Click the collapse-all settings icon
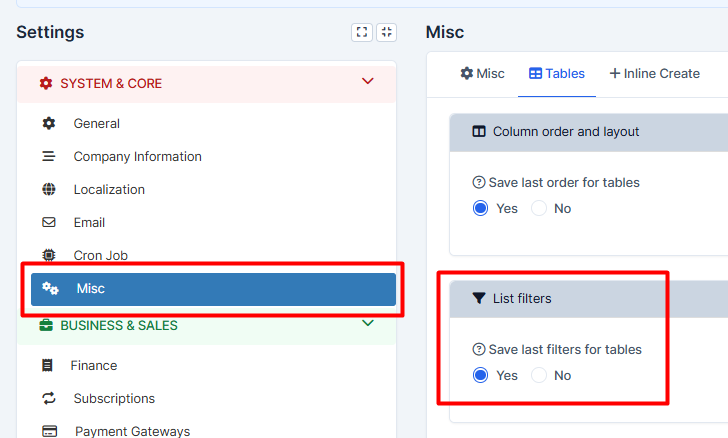728x438 pixels. click(386, 33)
